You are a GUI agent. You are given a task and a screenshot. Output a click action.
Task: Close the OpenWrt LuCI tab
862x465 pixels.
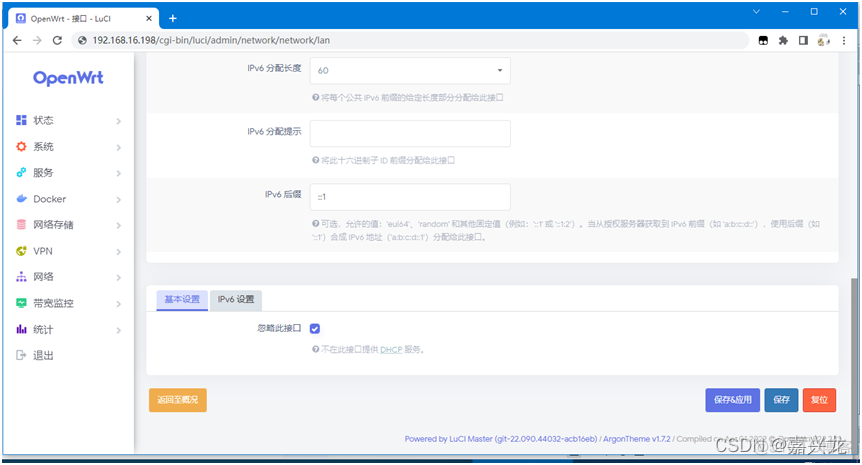(x=149, y=18)
